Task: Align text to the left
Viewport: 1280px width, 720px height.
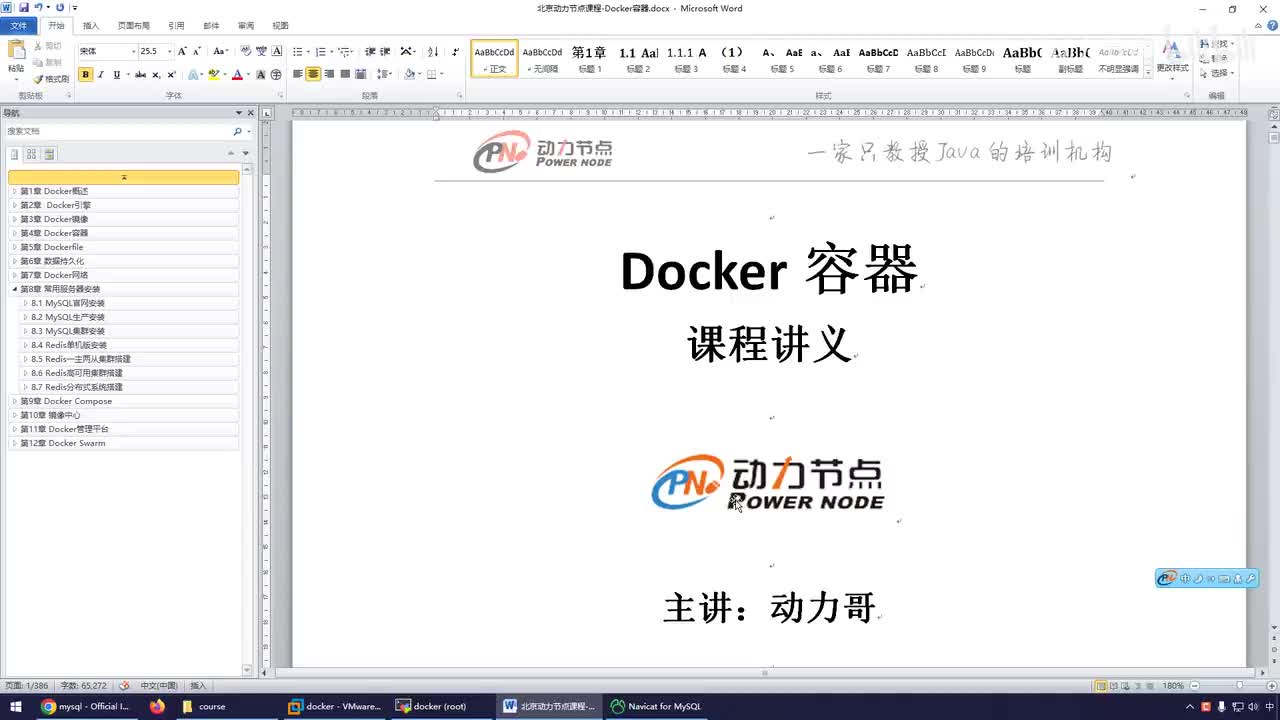Action: (x=297, y=75)
